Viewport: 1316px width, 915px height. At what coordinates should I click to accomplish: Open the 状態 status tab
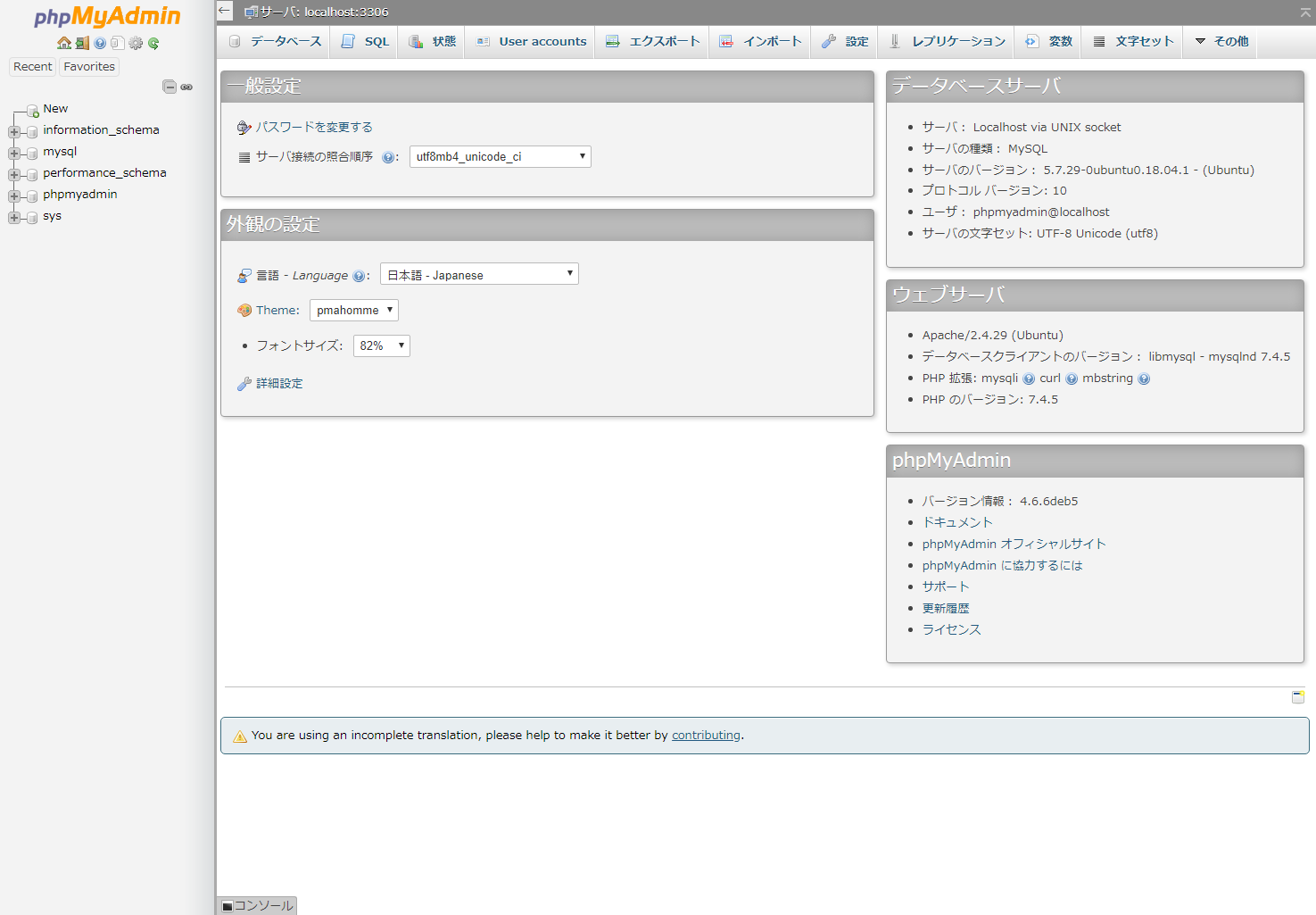[x=432, y=42]
